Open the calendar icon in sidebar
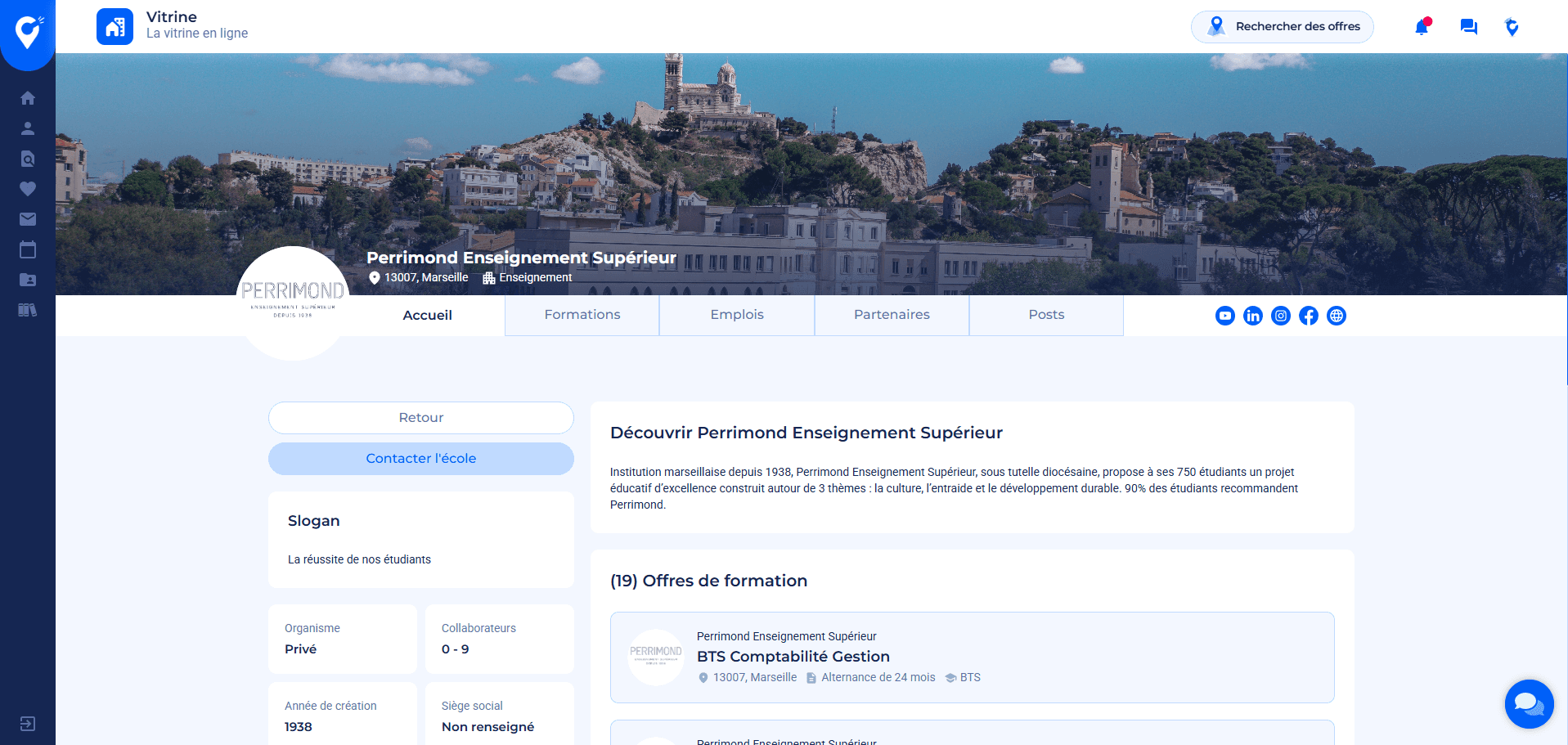This screenshot has height=745, width=1568. point(28,249)
